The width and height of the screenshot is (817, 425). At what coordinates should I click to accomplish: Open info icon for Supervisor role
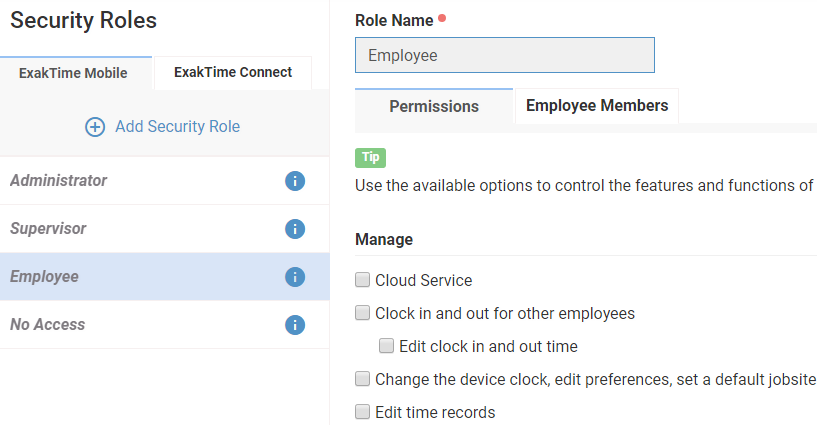[295, 229]
